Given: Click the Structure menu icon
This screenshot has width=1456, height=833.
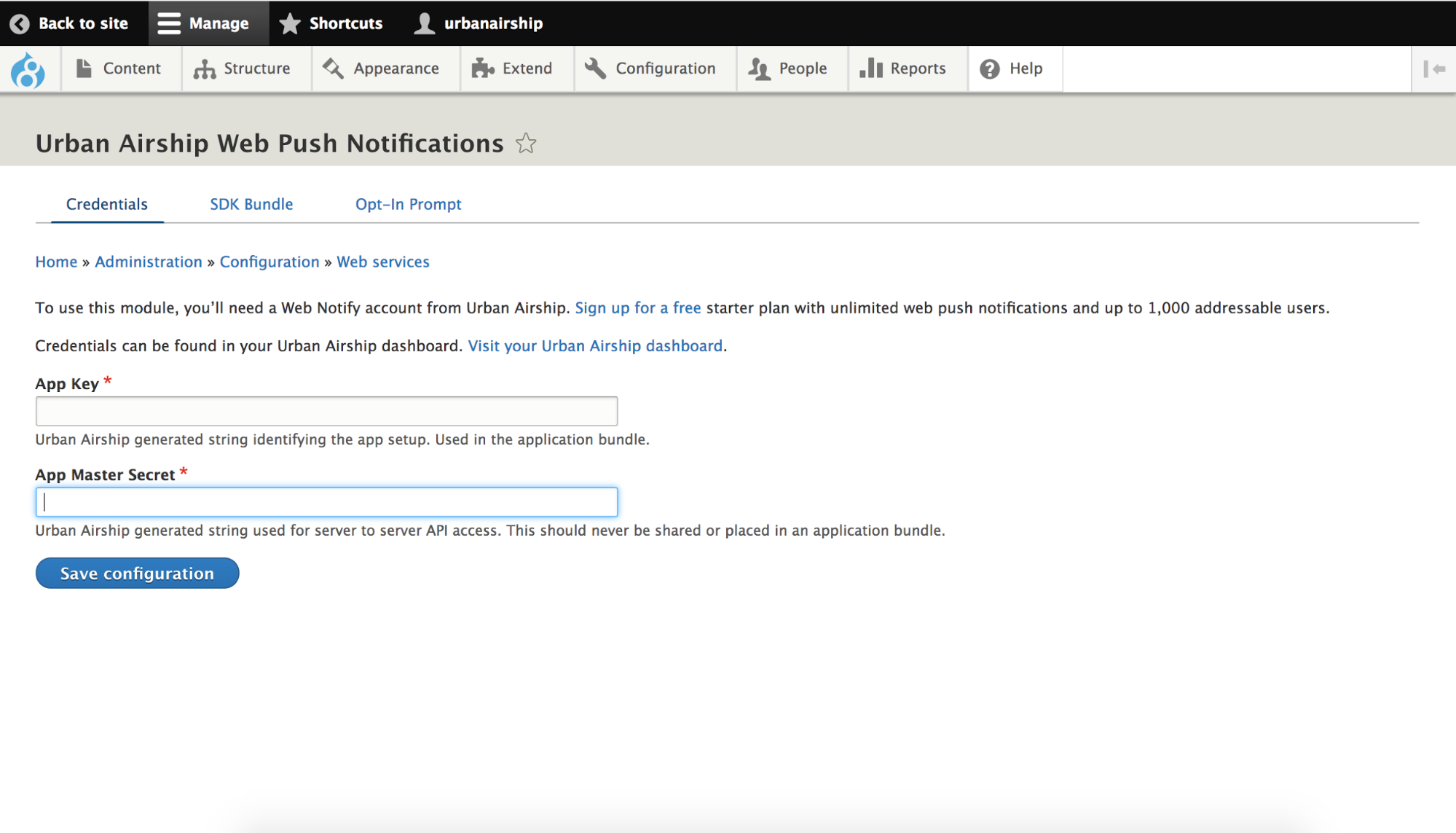Looking at the screenshot, I should 205,68.
